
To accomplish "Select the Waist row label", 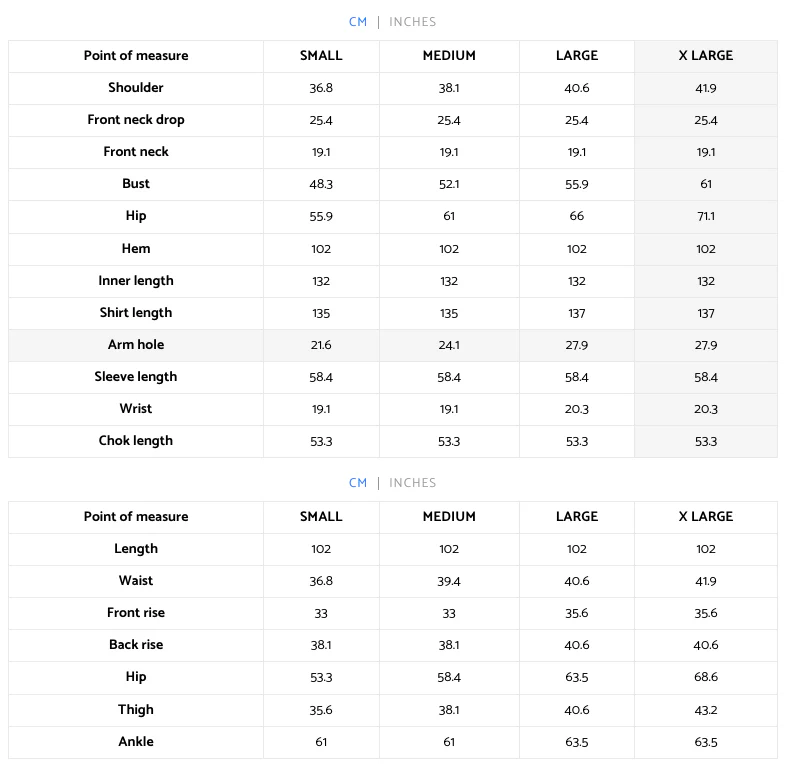I will coord(136,580).
